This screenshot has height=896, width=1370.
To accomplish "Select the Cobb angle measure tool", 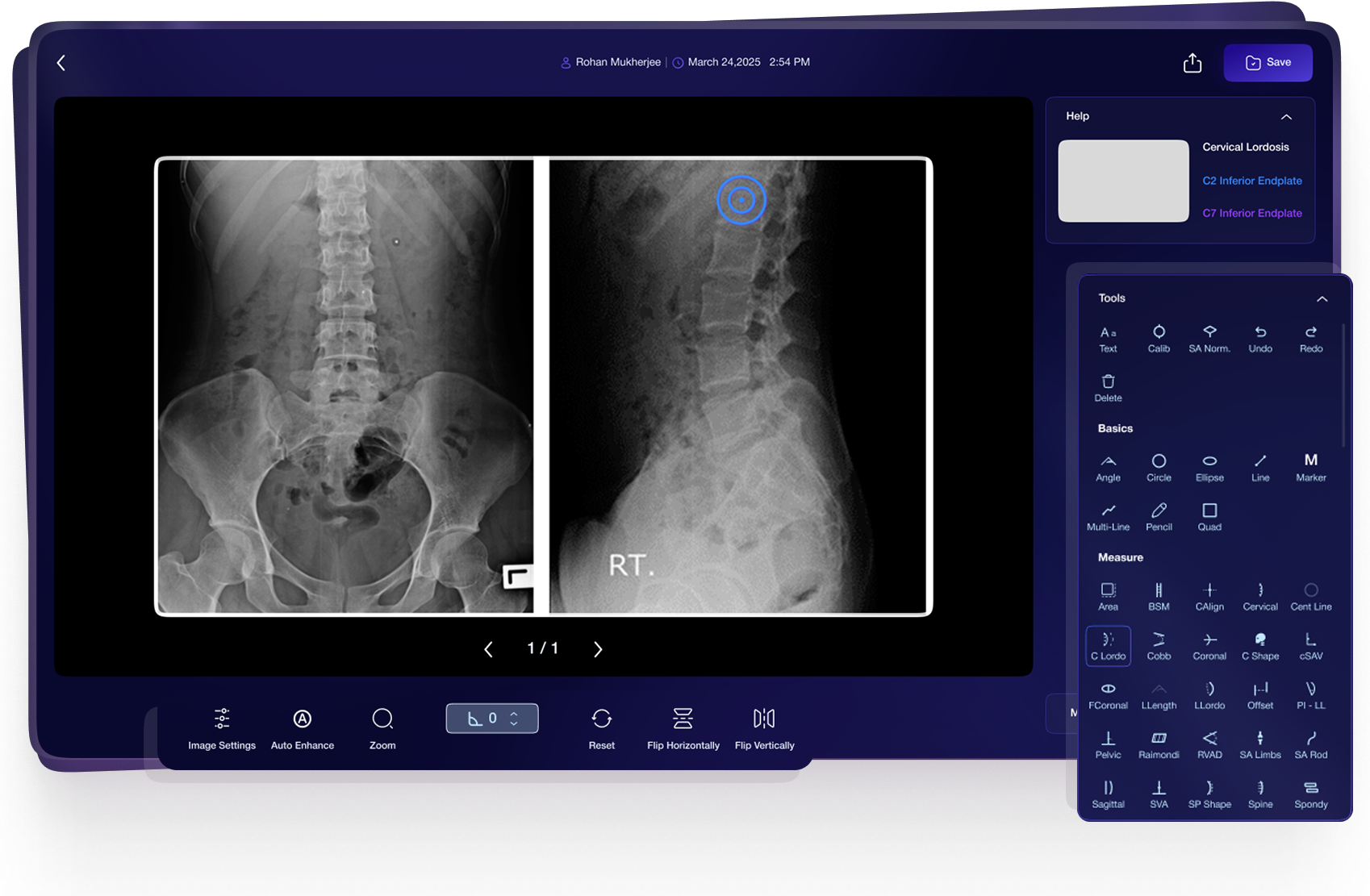I will (1159, 646).
